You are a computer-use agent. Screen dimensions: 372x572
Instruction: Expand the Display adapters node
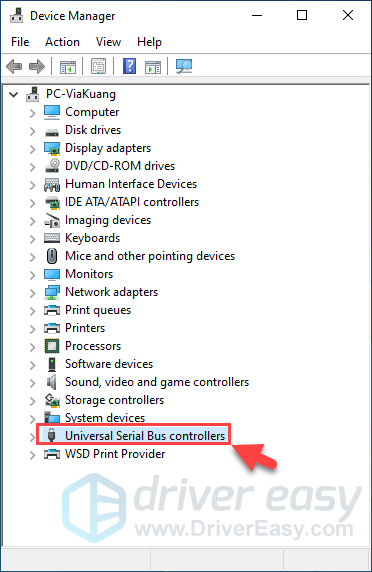[33, 149]
